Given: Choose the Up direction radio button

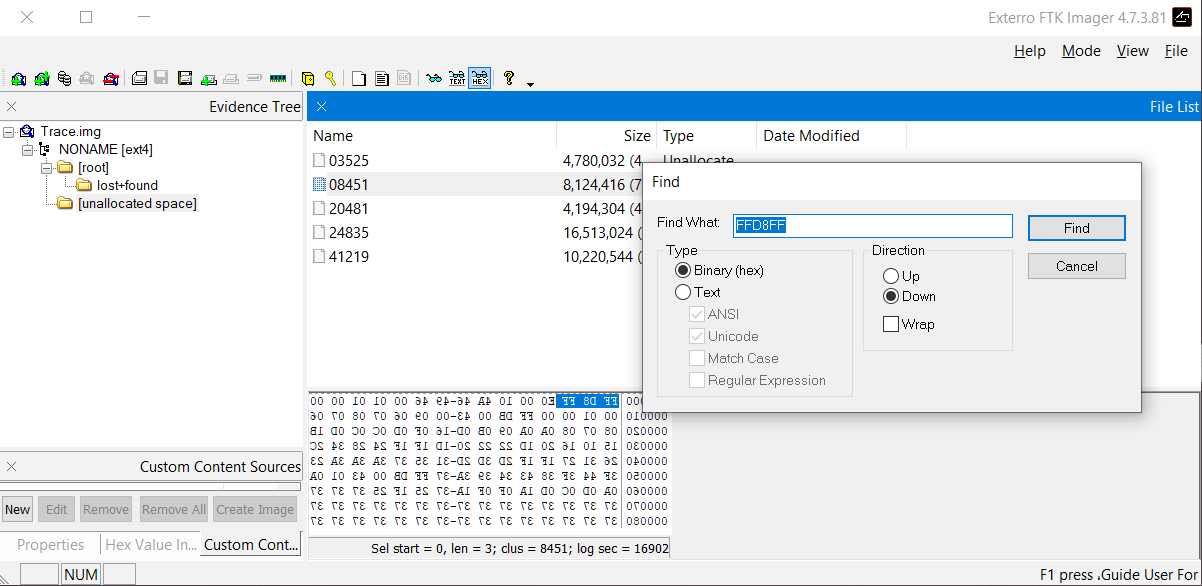Looking at the screenshot, I should 890,276.
